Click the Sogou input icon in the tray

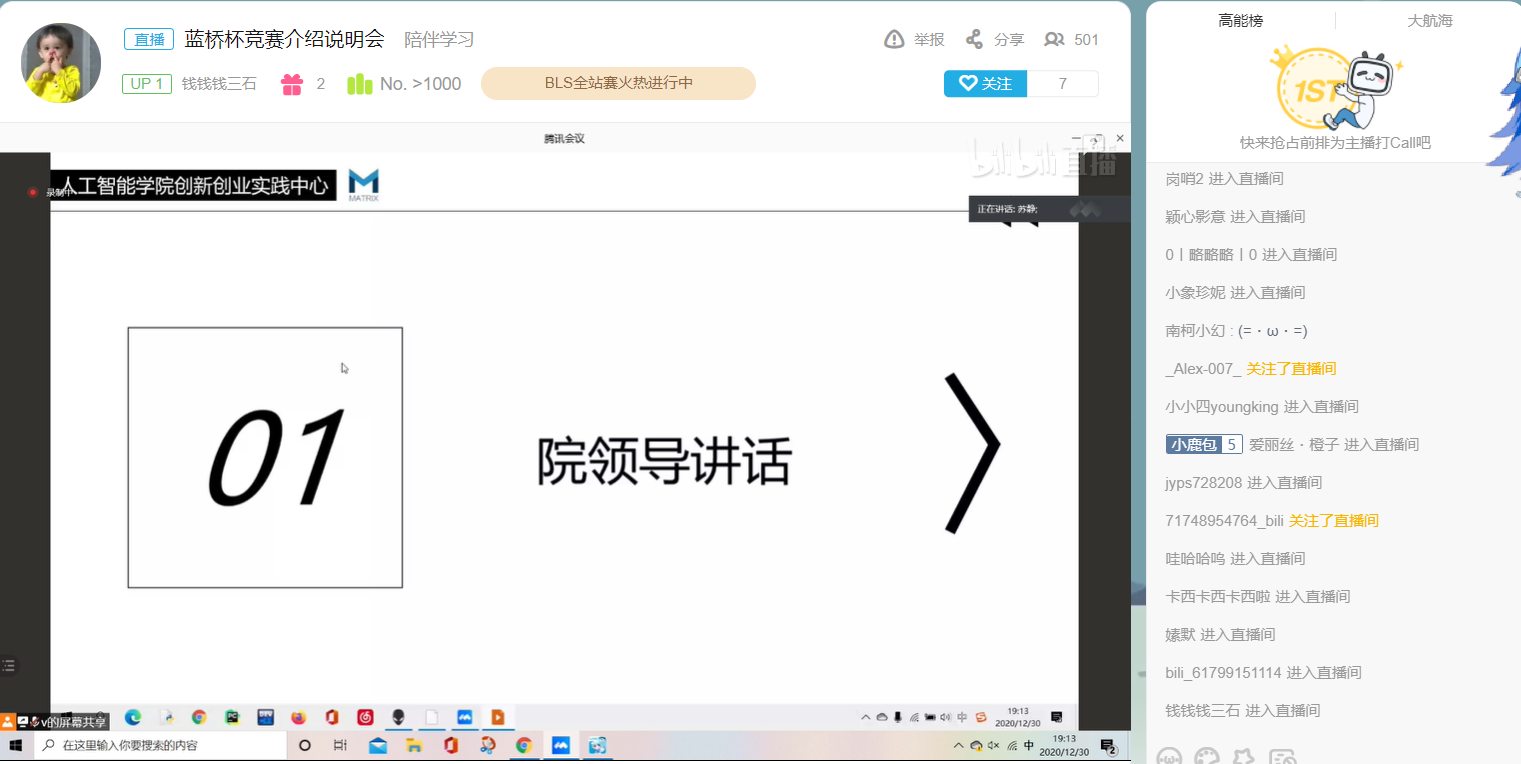pyautogui.click(x=981, y=717)
